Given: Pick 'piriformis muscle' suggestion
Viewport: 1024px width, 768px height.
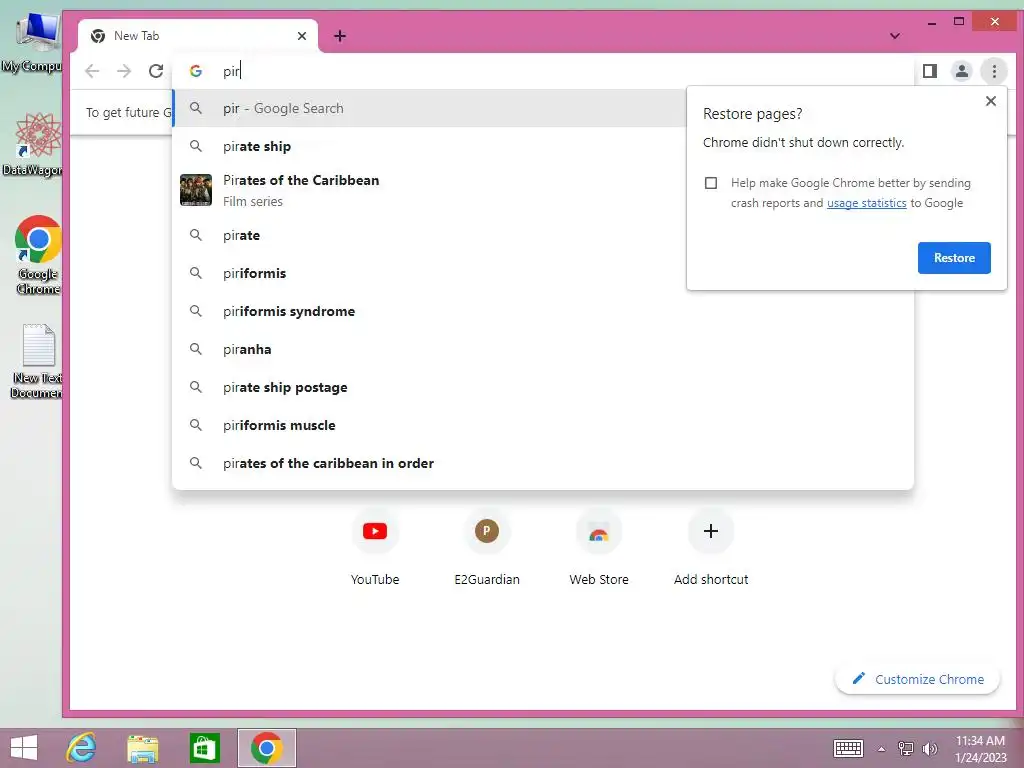Looking at the screenshot, I should click(x=543, y=424).
